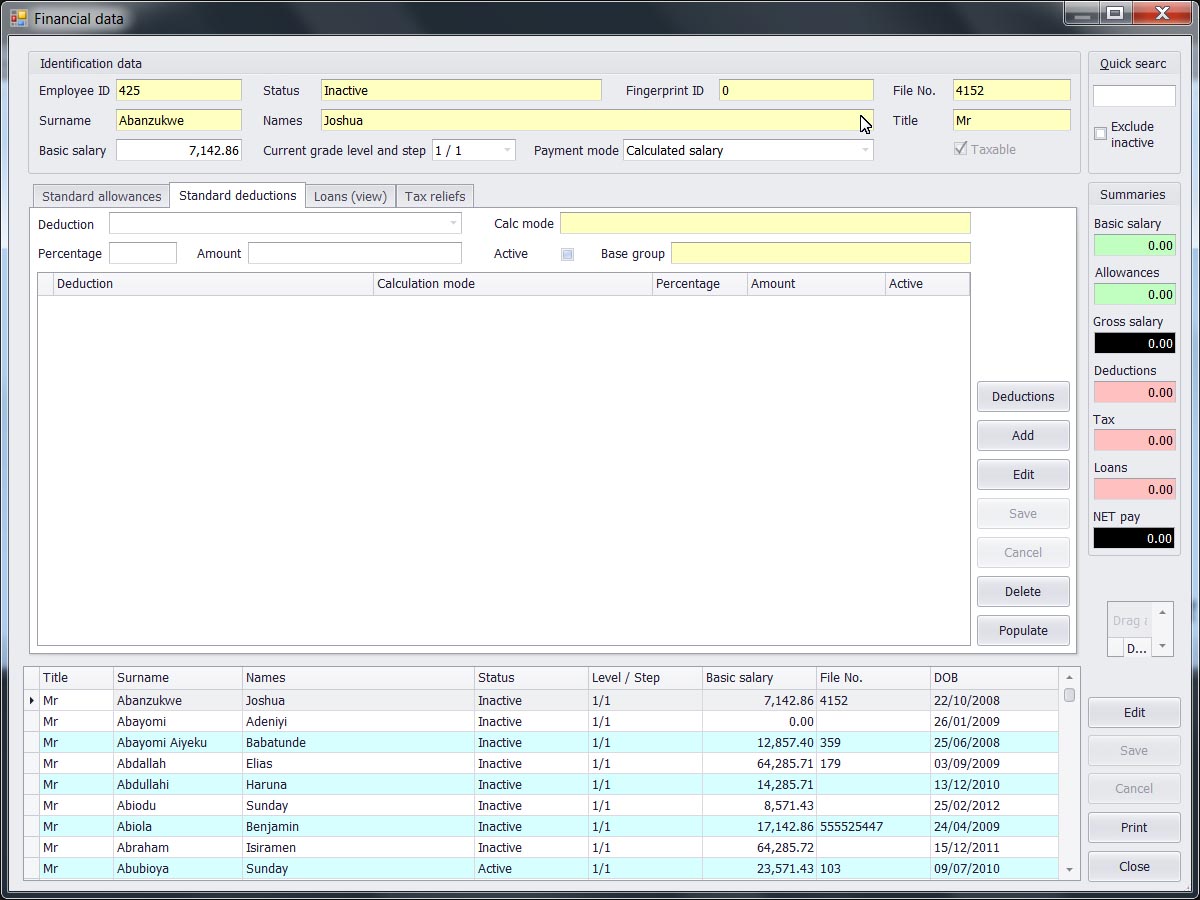
Task: Click the small drag grid's down arrow
Action: (x=1162, y=646)
